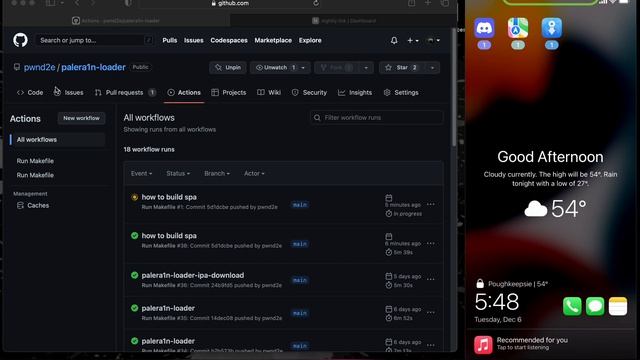The height and width of the screenshot is (360, 640).
Task: Expand the Event filter dropdown
Action: 141,173
